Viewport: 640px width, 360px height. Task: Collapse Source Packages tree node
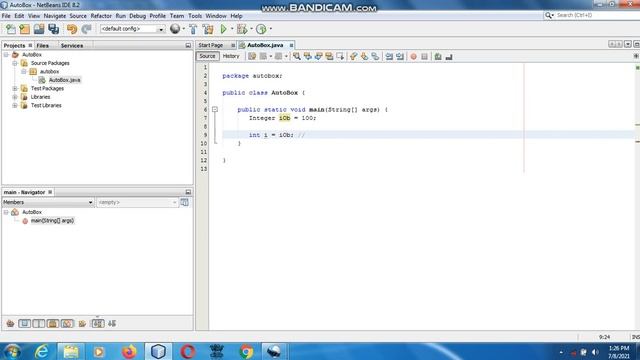(x=15, y=63)
